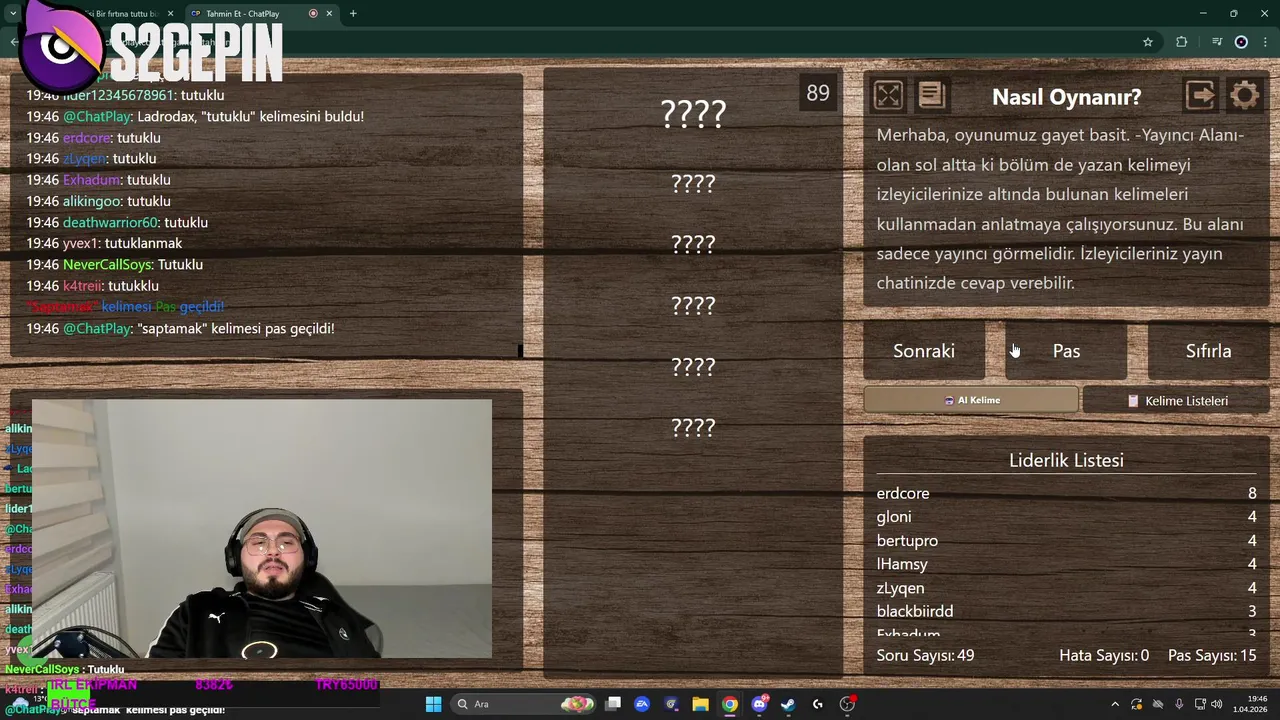Viewport: 1280px width, 720px height.
Task: Click the logout arrow icon near settings
Action: point(1200,95)
